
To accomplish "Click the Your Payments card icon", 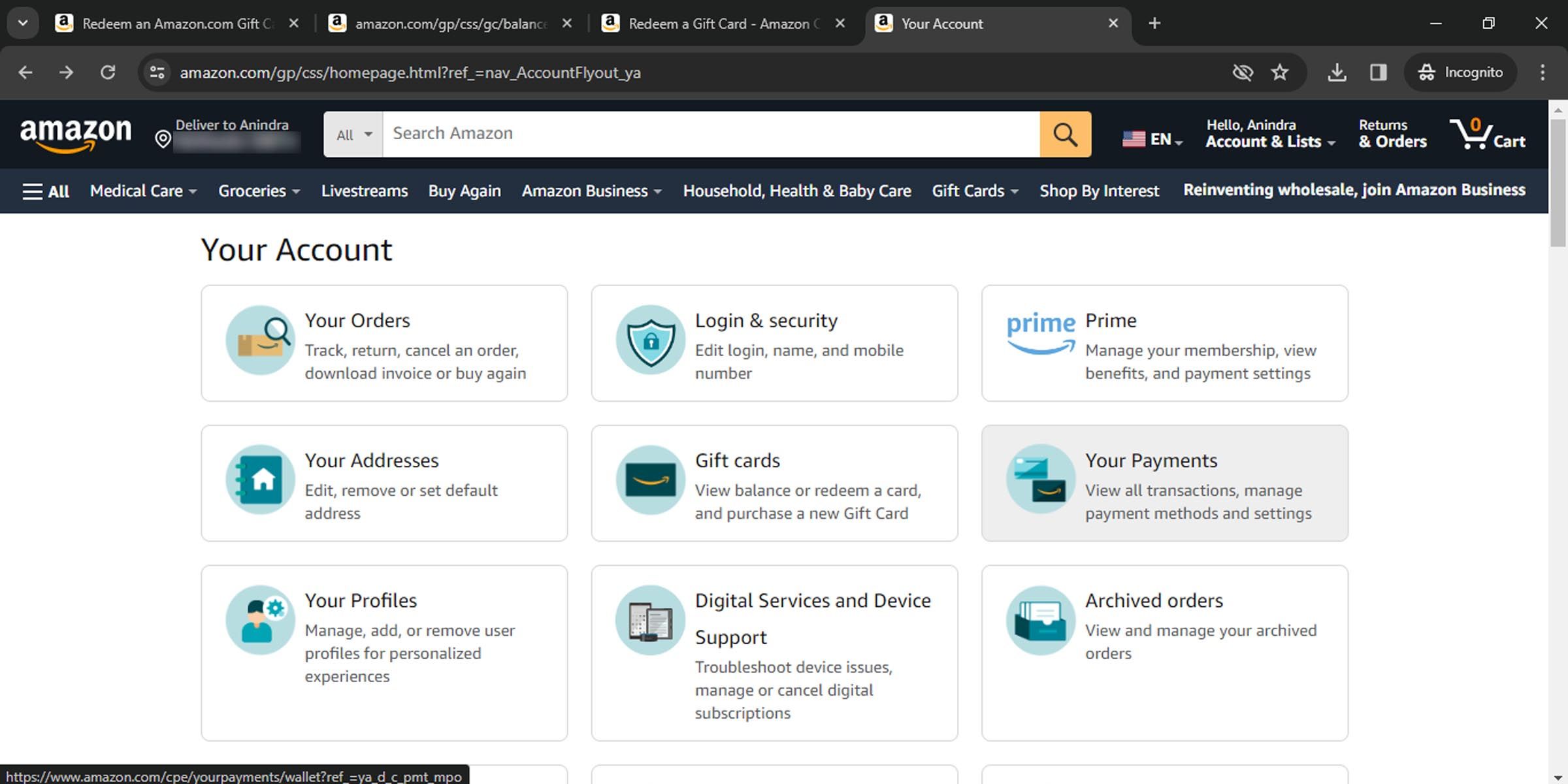I will pyautogui.click(x=1040, y=480).
